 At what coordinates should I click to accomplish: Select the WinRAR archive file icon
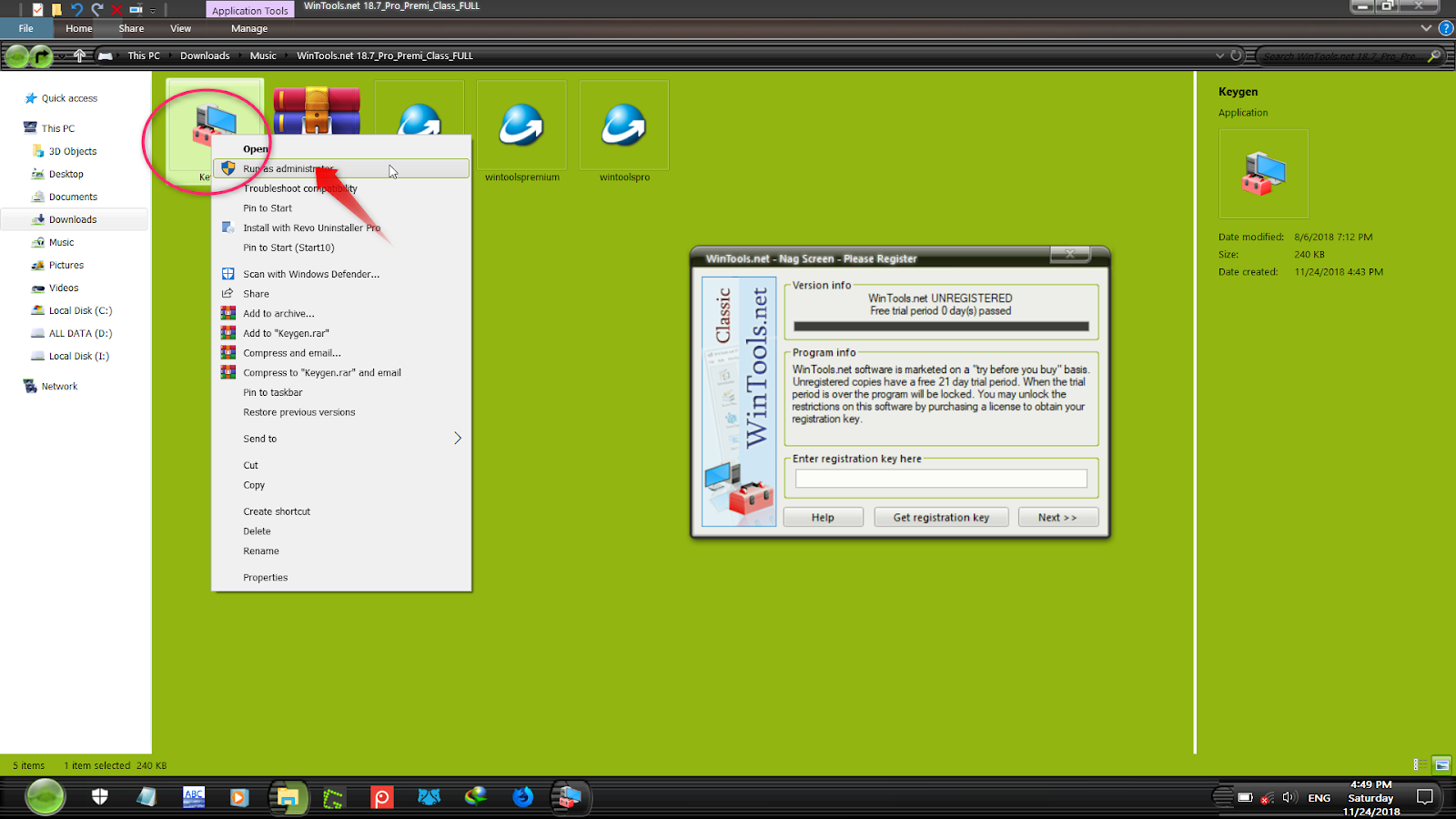point(317,111)
